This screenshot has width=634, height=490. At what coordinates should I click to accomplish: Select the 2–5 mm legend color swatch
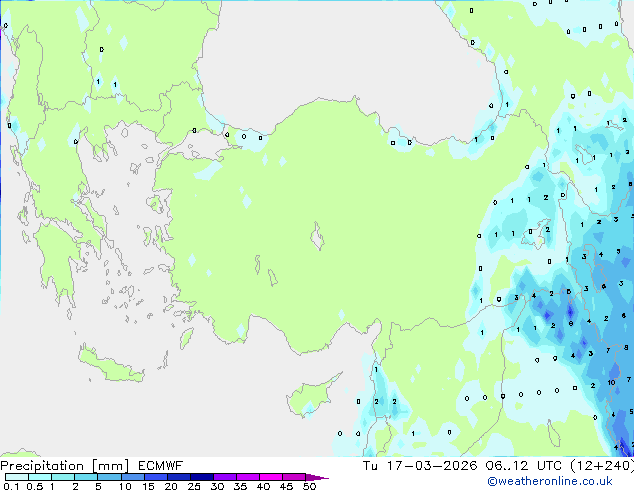(86, 477)
